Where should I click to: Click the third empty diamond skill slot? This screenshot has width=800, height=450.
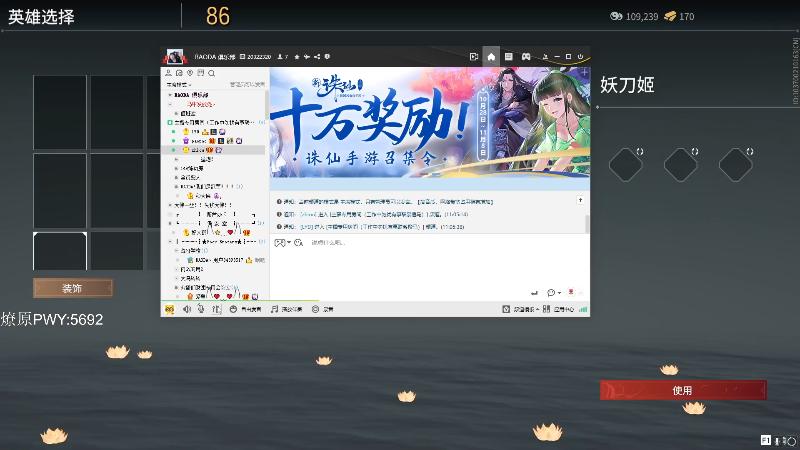[736, 165]
